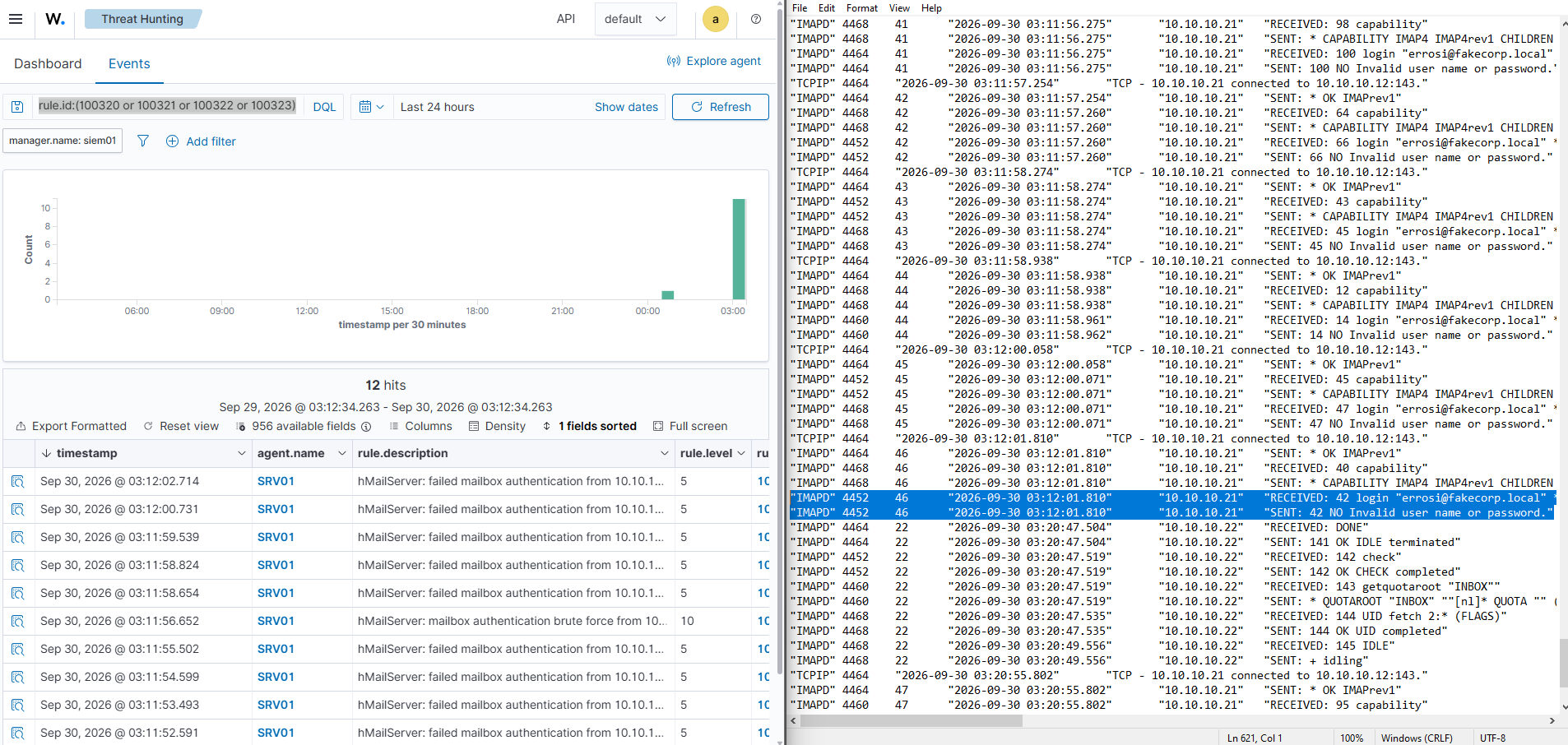Inspect document for 03:12:00.731 event
1568x745 pixels.
tap(18, 509)
